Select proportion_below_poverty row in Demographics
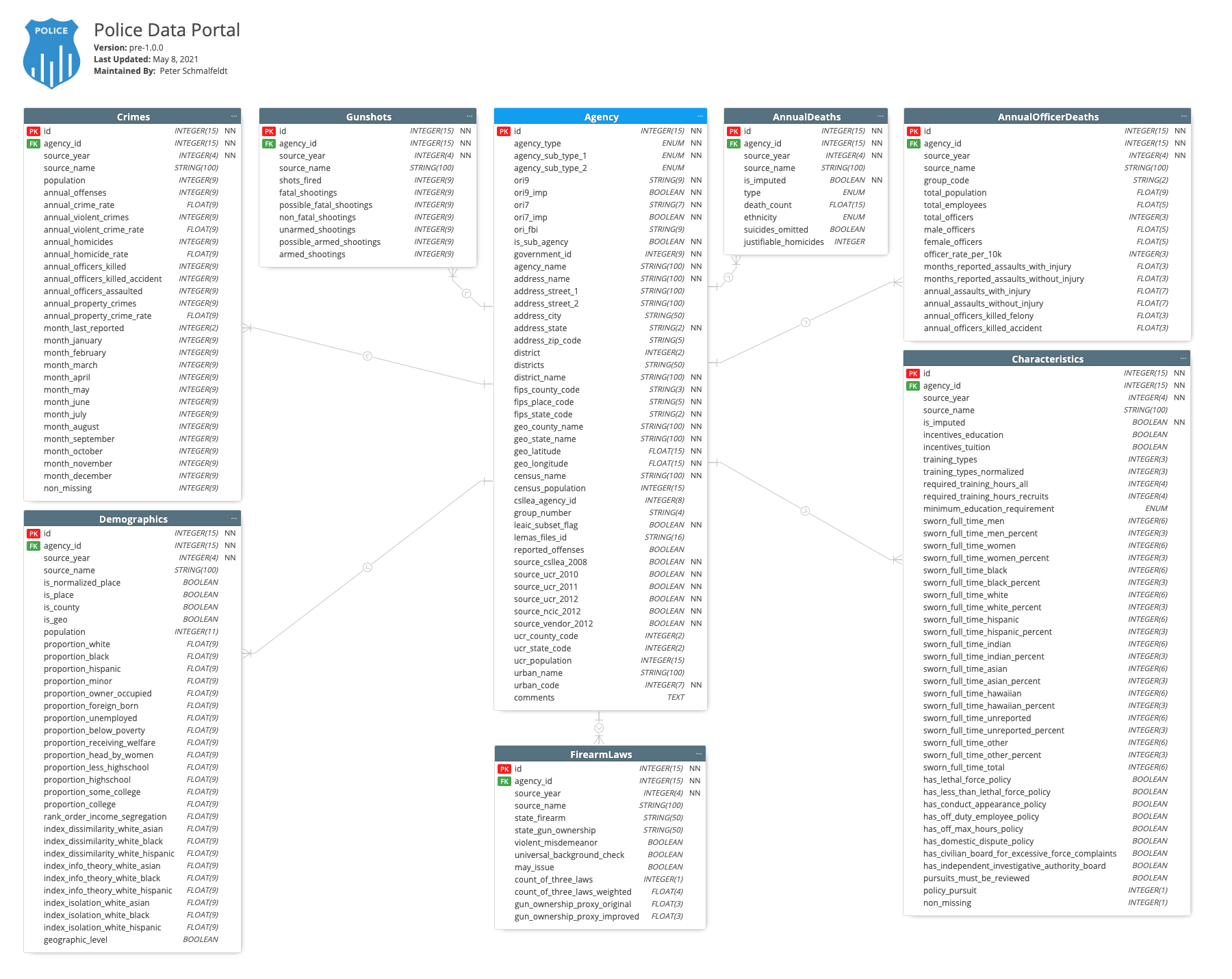 [133, 731]
